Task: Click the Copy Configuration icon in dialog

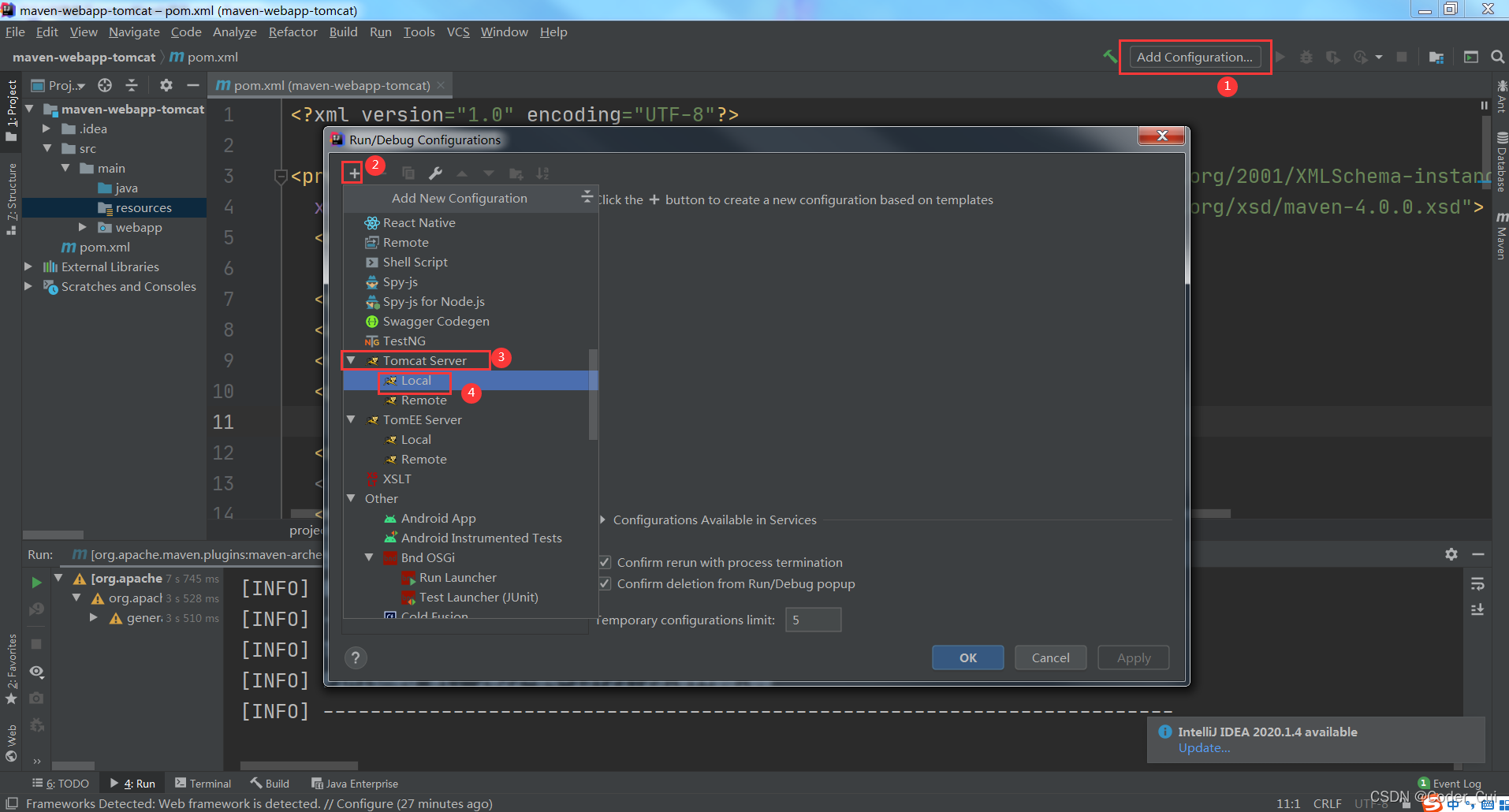Action: tap(408, 173)
